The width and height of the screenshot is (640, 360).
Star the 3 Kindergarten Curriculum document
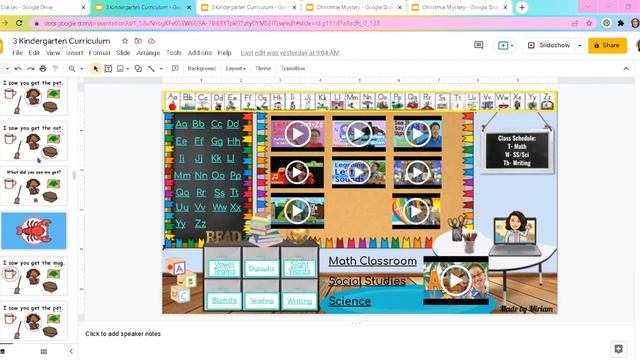pos(125,41)
